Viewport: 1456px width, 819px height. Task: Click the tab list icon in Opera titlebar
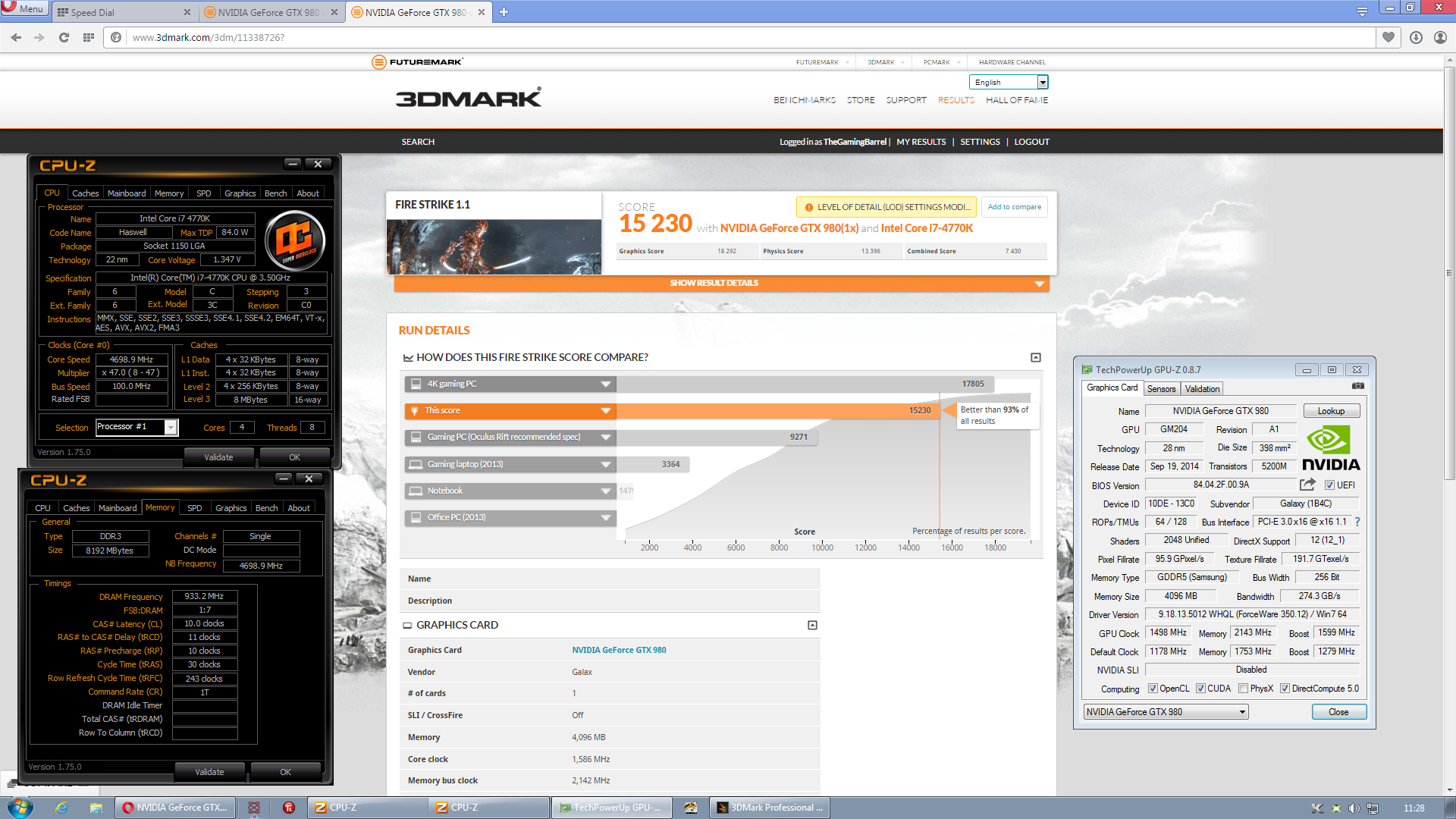point(1362,11)
